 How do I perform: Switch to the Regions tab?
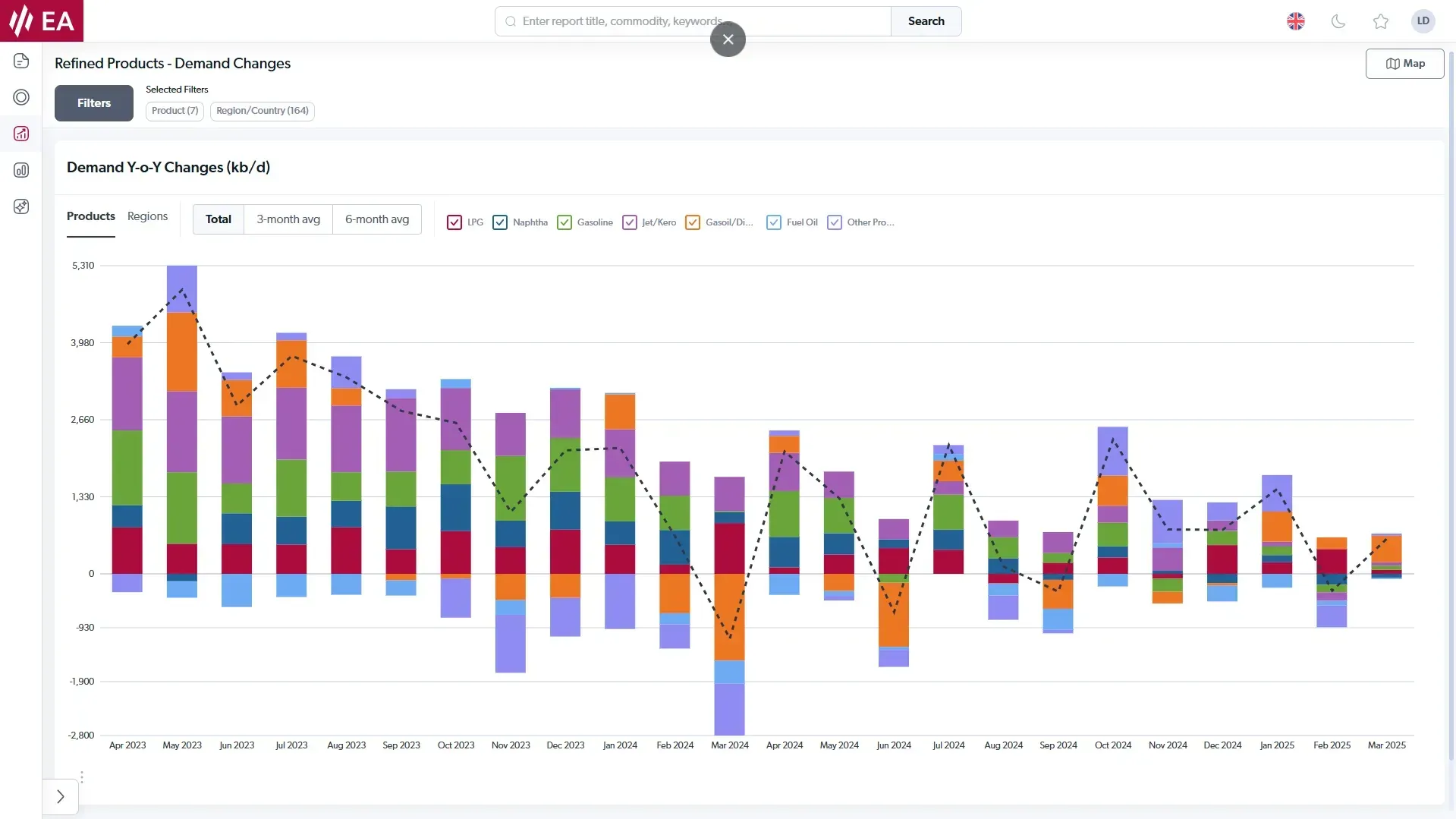pyautogui.click(x=147, y=216)
